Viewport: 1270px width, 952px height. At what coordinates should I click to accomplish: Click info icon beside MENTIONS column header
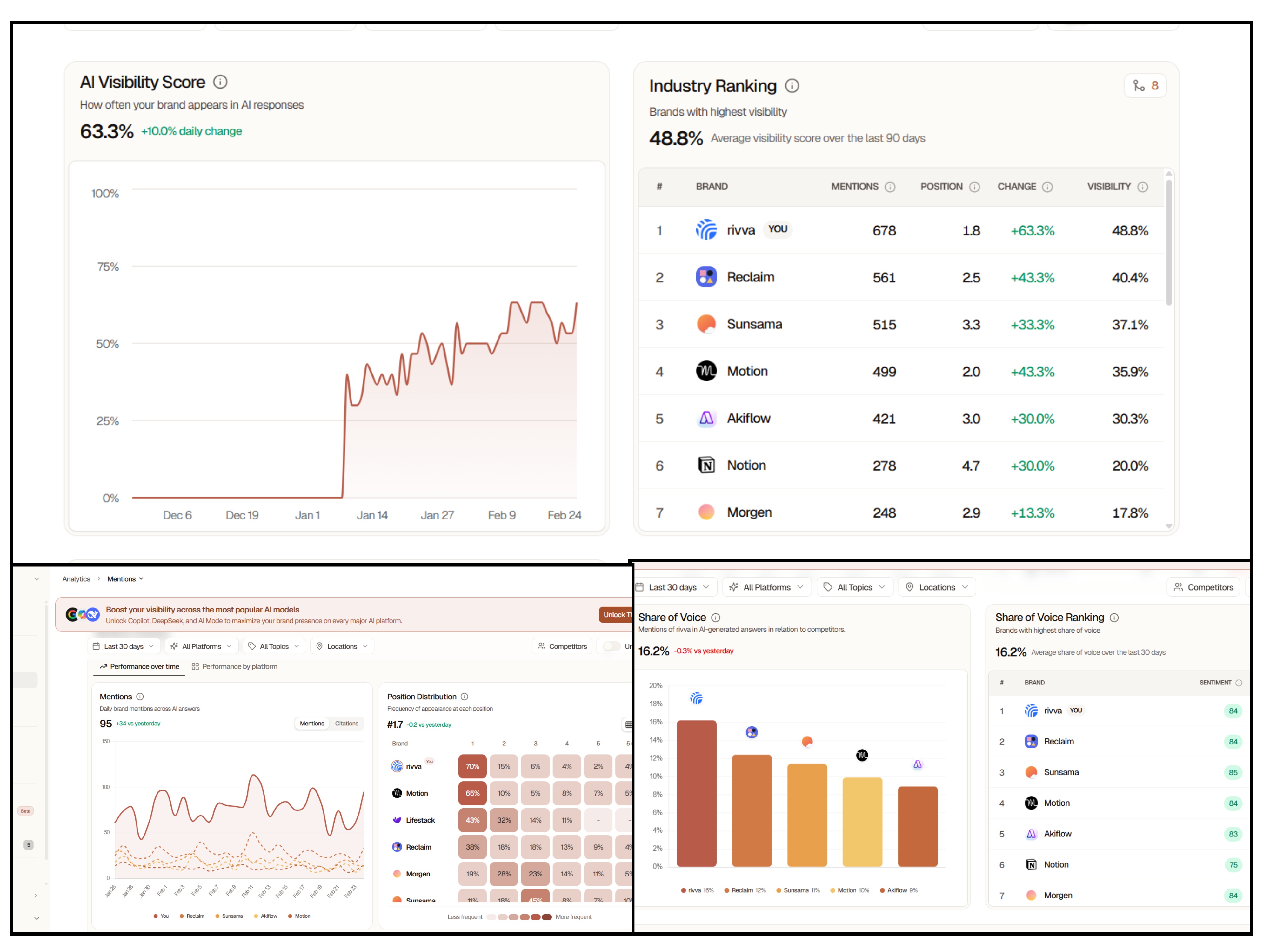[890, 187]
